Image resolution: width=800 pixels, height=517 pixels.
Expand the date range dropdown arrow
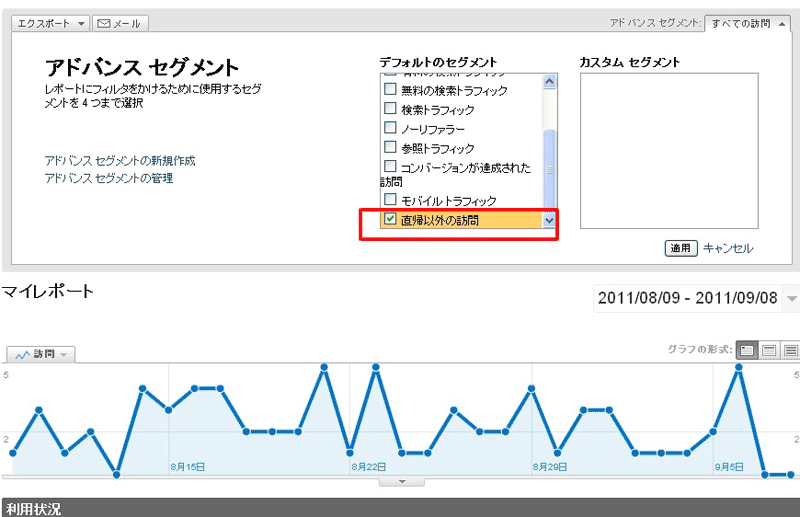(x=792, y=298)
